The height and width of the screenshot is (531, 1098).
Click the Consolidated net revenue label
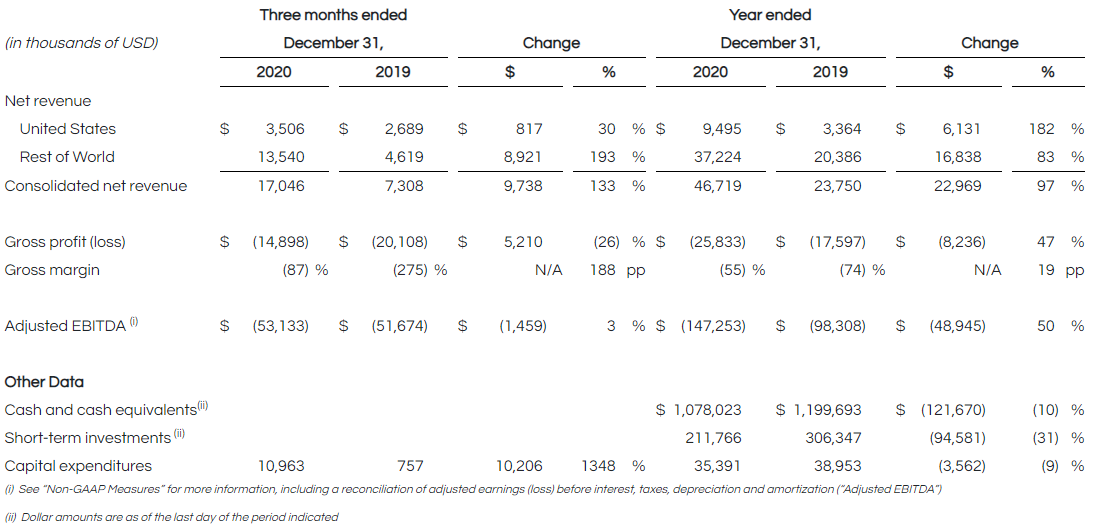click(95, 185)
